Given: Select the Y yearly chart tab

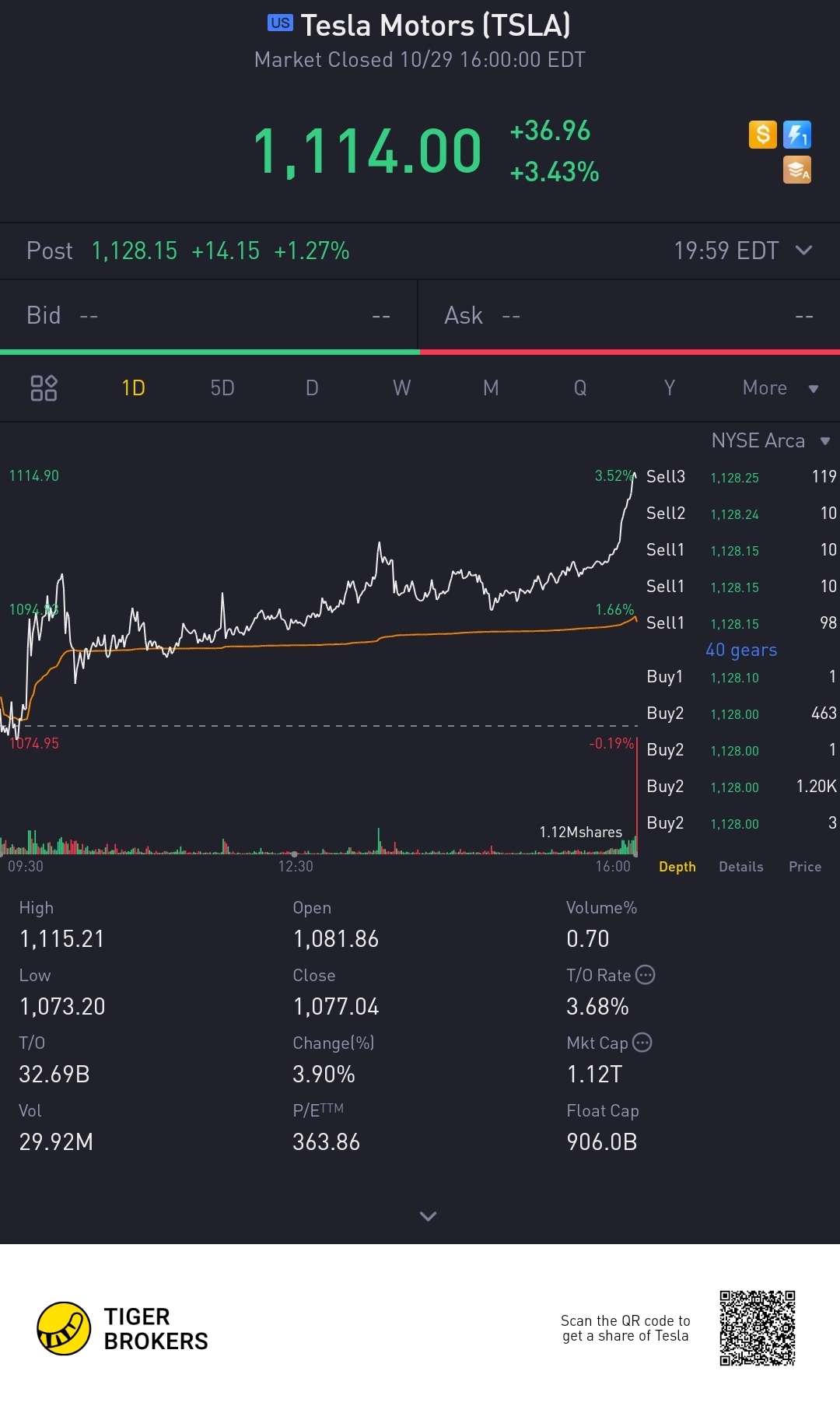Looking at the screenshot, I should coord(670,387).
